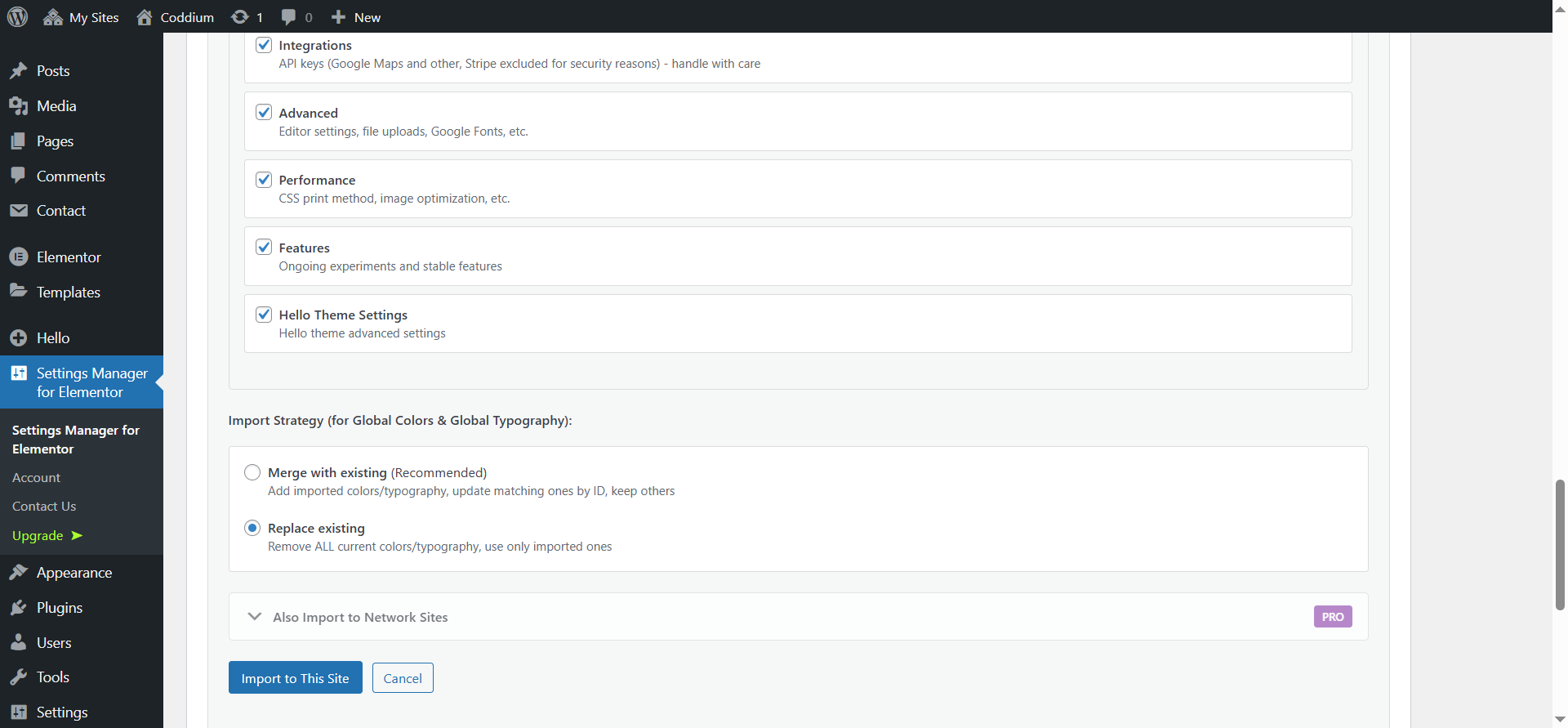Click the WordPress logo icon

[18, 16]
